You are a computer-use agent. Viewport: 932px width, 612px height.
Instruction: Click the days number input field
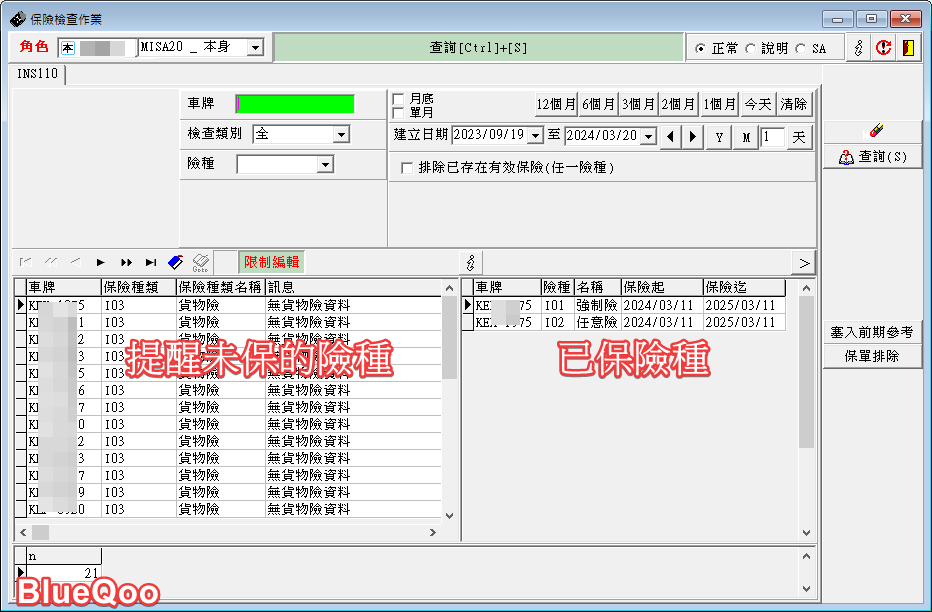tap(772, 137)
